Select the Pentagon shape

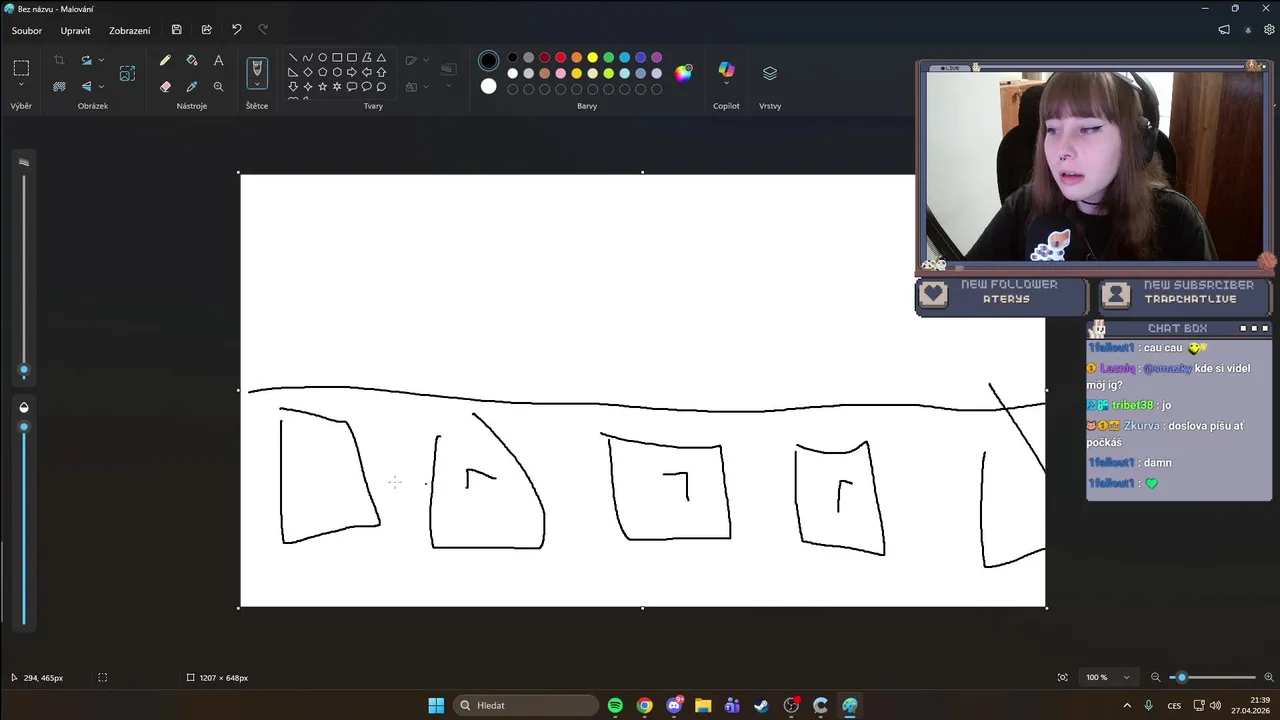coord(322,72)
